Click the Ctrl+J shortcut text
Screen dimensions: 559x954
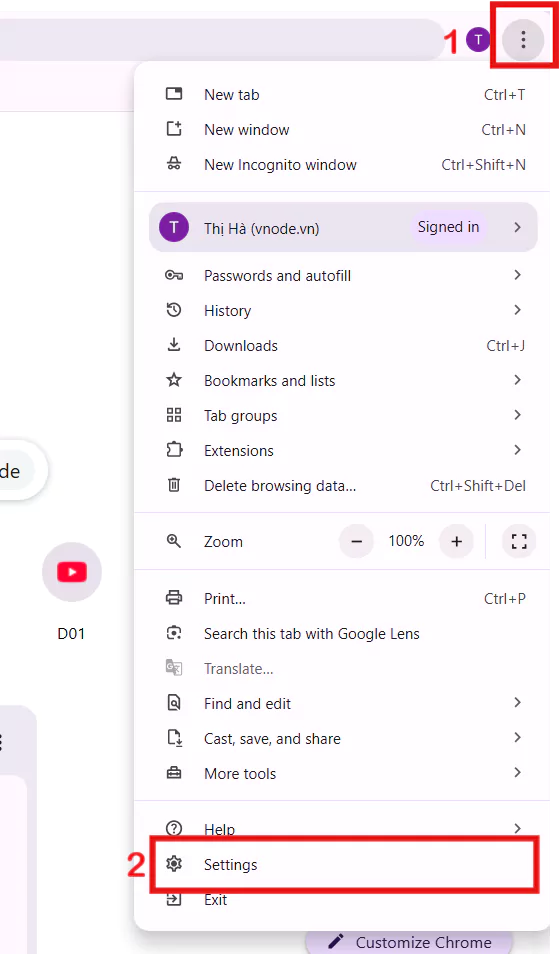(505, 346)
